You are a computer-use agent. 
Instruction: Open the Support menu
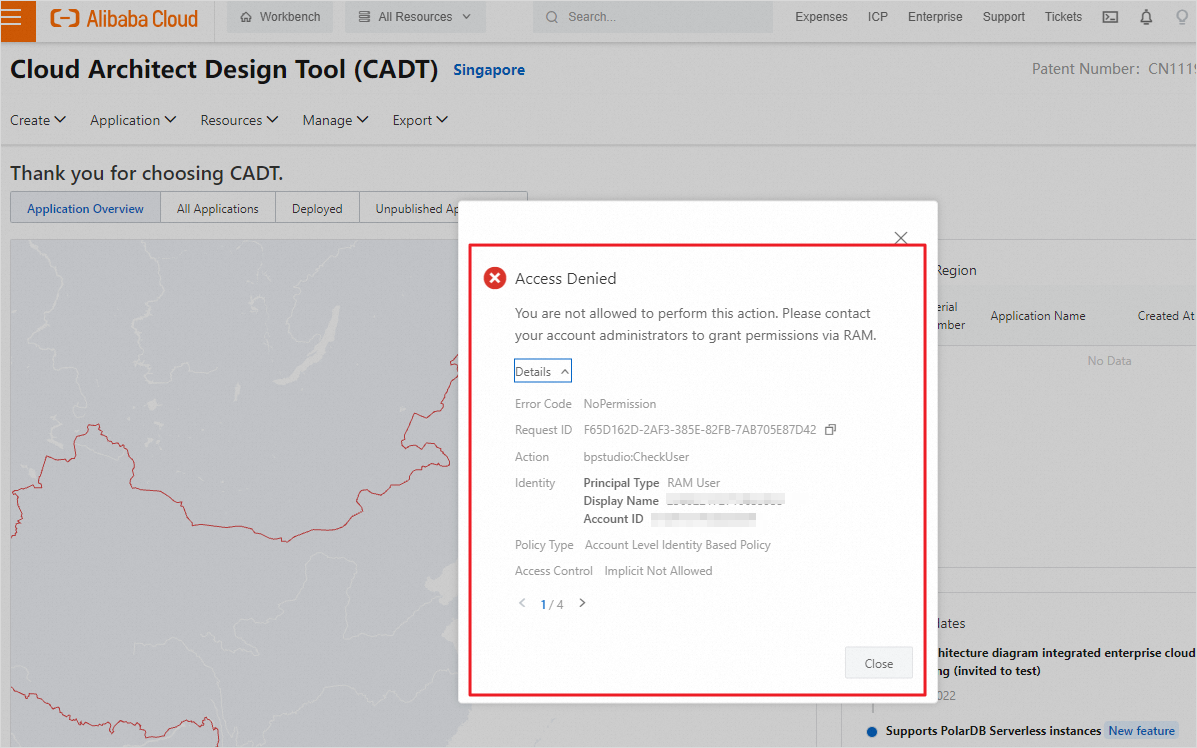coord(1003,17)
